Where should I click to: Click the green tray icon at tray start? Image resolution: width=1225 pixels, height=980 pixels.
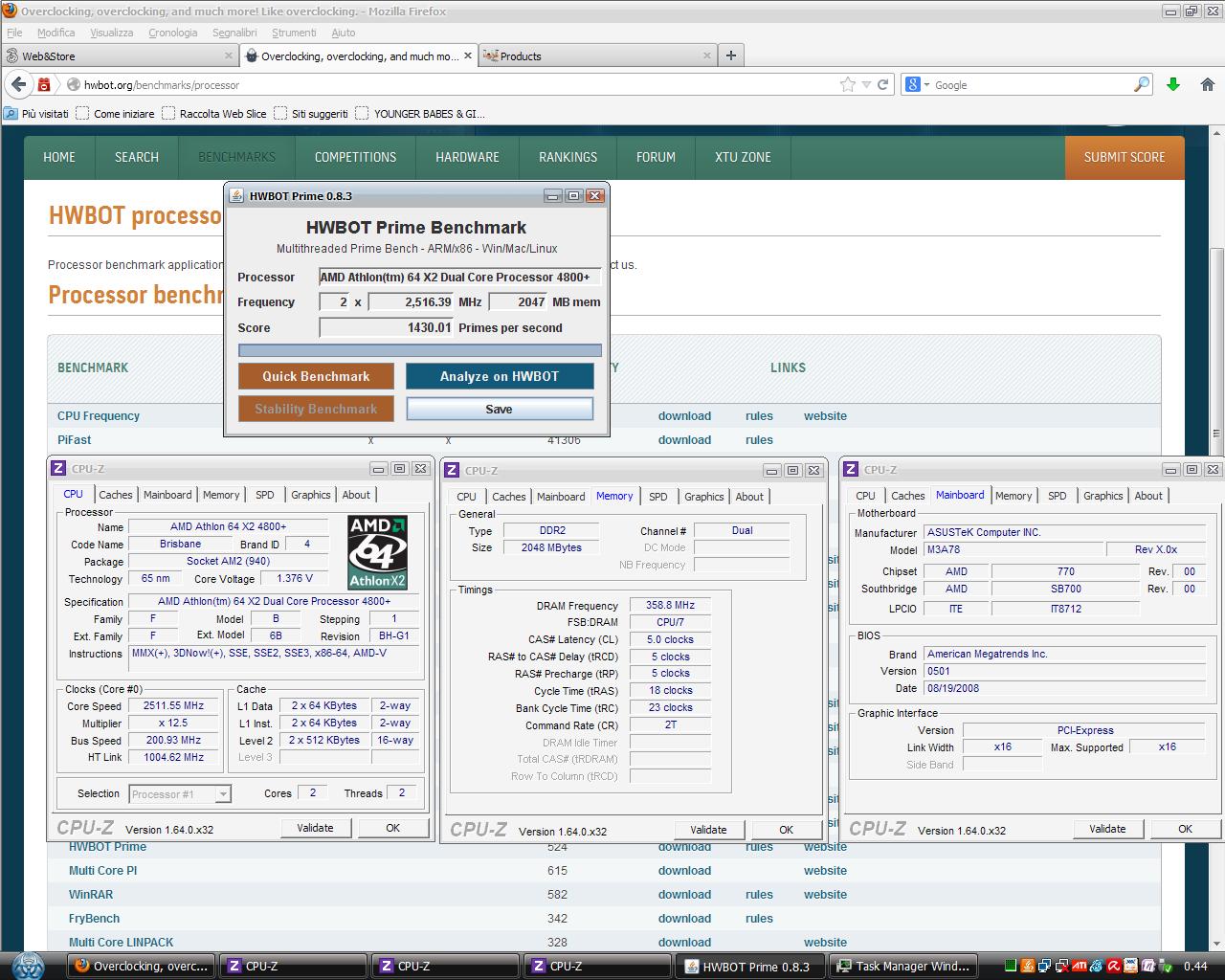pyautogui.click(x=1010, y=966)
